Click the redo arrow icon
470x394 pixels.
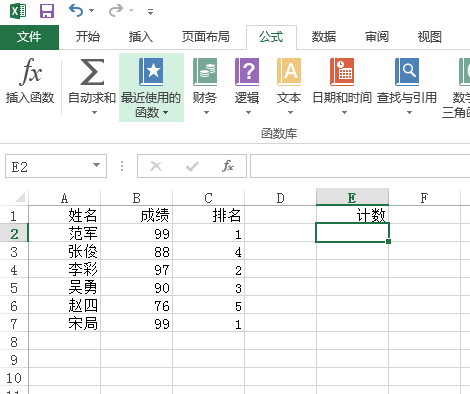tap(116, 11)
